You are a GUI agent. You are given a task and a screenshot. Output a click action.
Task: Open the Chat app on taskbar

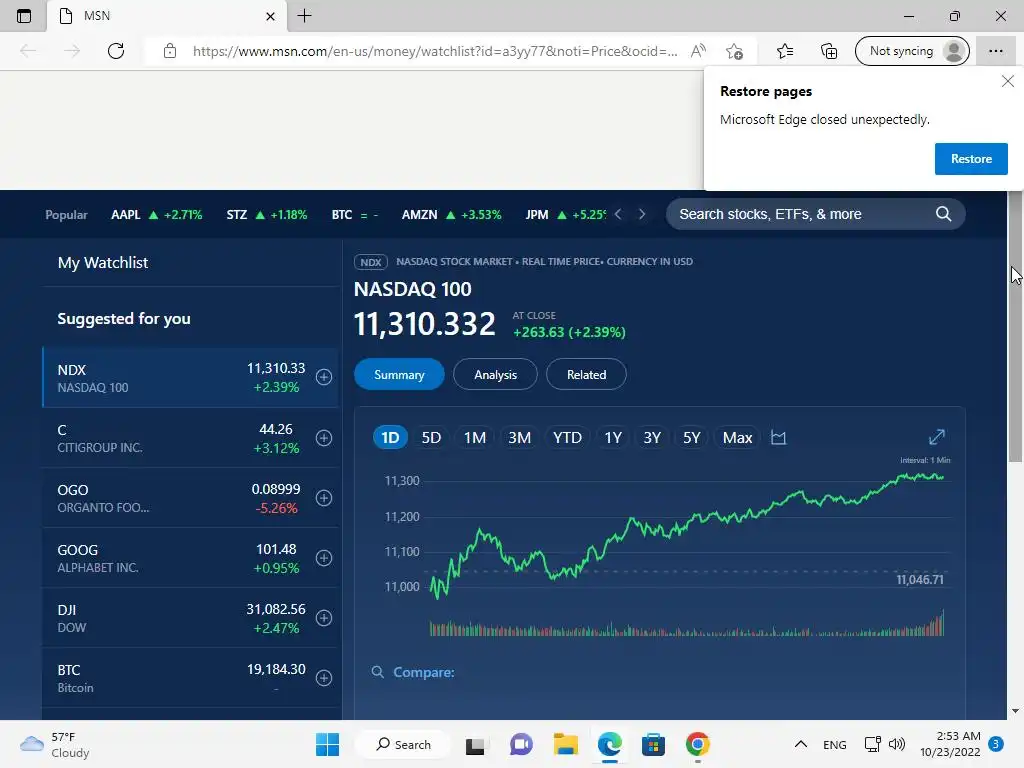(521, 744)
